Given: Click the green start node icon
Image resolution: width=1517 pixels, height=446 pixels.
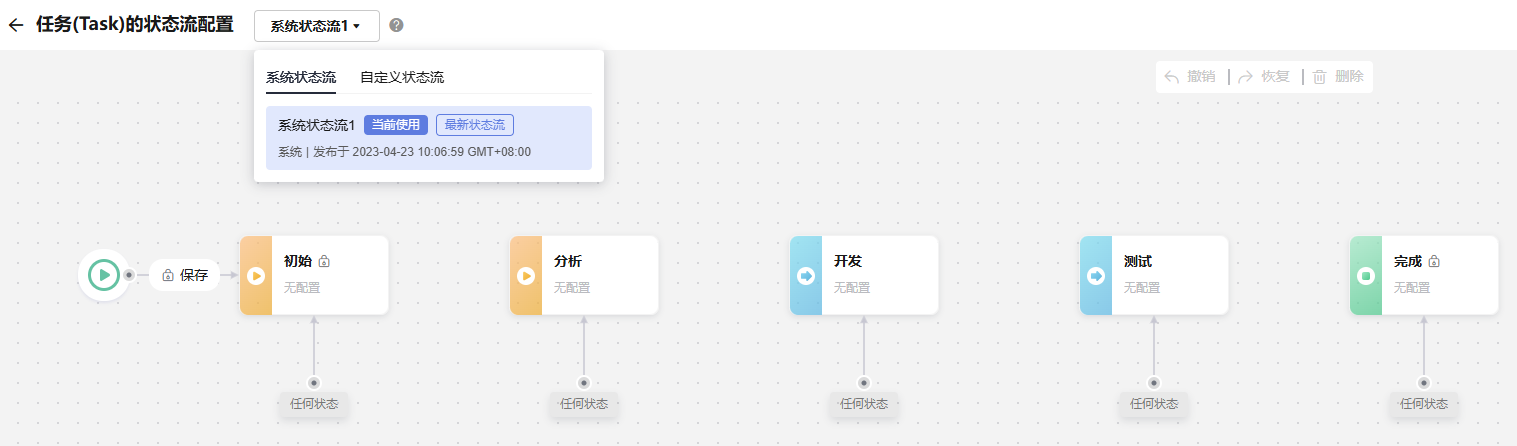Looking at the screenshot, I should point(103,274).
